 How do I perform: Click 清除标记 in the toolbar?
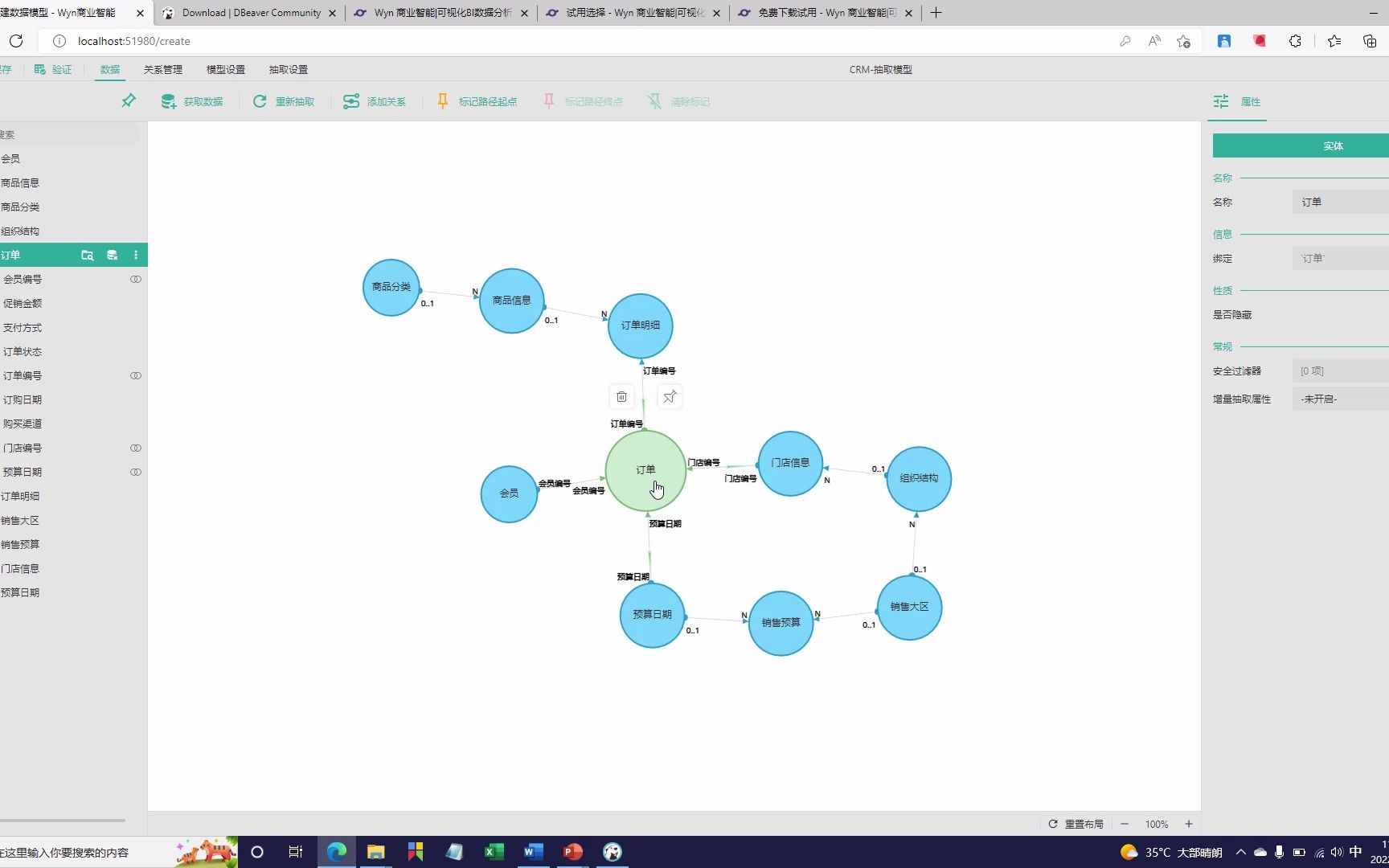tap(679, 101)
